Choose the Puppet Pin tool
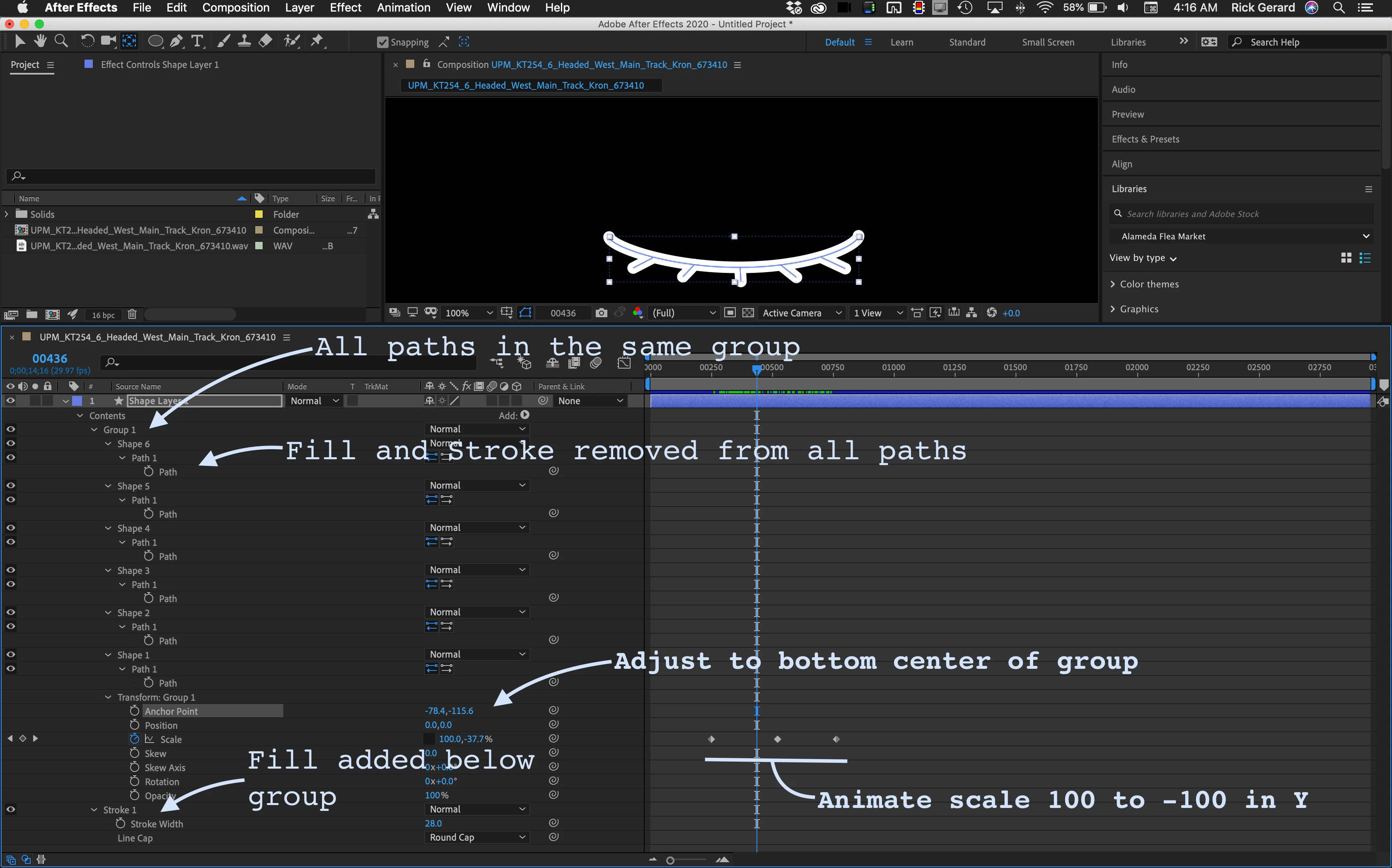This screenshot has width=1392, height=868. coord(317,41)
